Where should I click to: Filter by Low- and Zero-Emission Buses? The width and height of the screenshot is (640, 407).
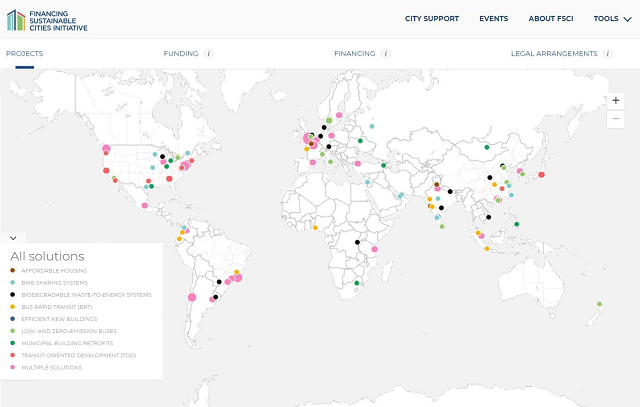click(x=69, y=331)
